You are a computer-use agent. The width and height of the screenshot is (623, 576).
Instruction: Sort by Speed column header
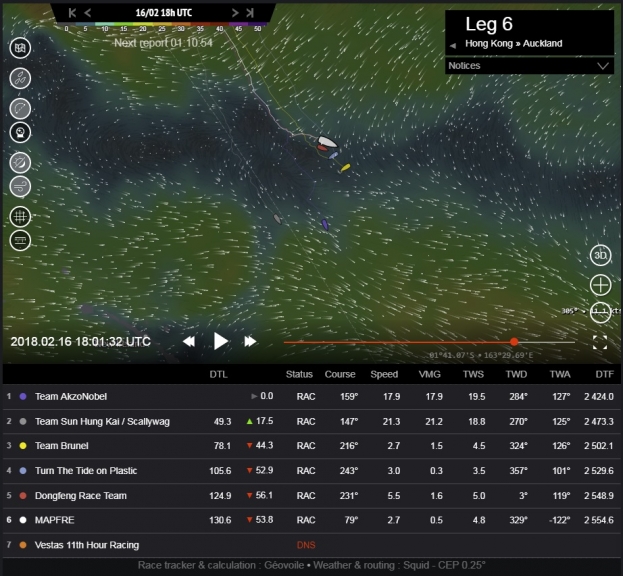[x=384, y=374]
